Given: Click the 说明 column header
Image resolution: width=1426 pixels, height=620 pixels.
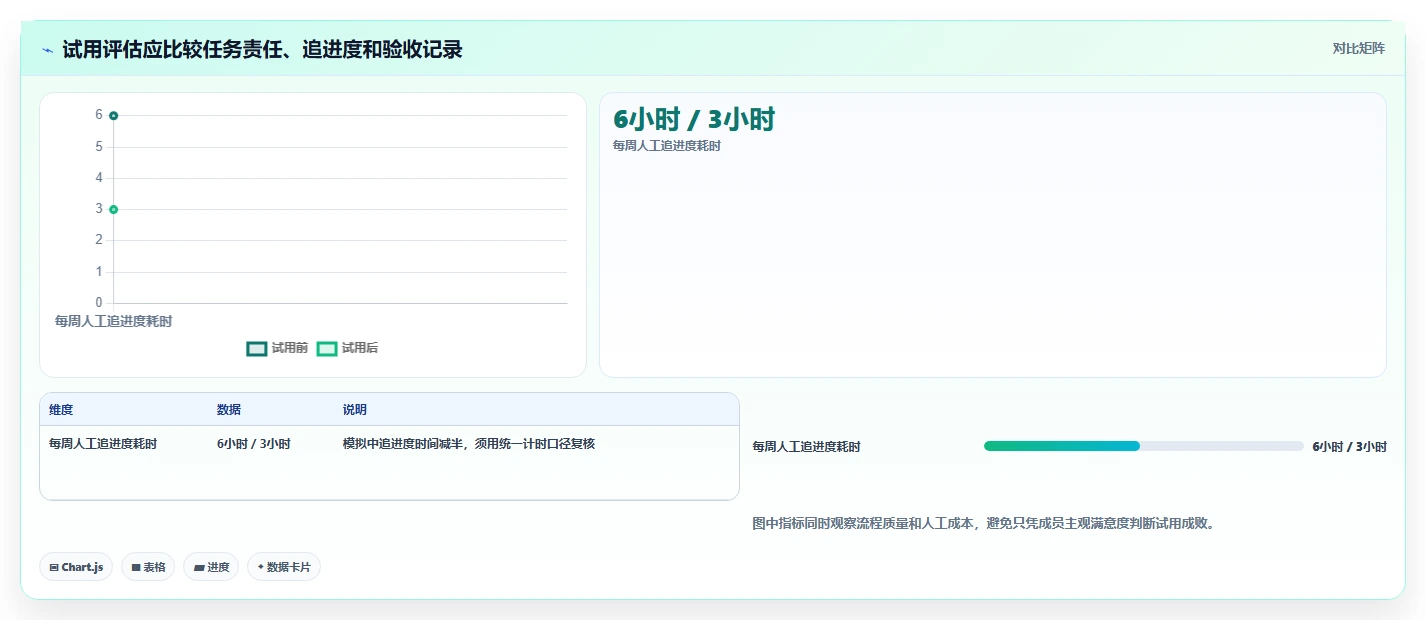Looking at the screenshot, I should click(355, 410).
